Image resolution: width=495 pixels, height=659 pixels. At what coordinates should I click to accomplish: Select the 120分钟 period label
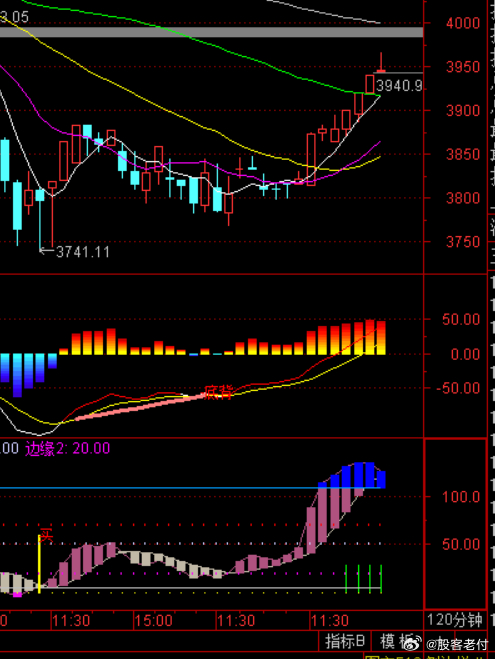[455, 620]
